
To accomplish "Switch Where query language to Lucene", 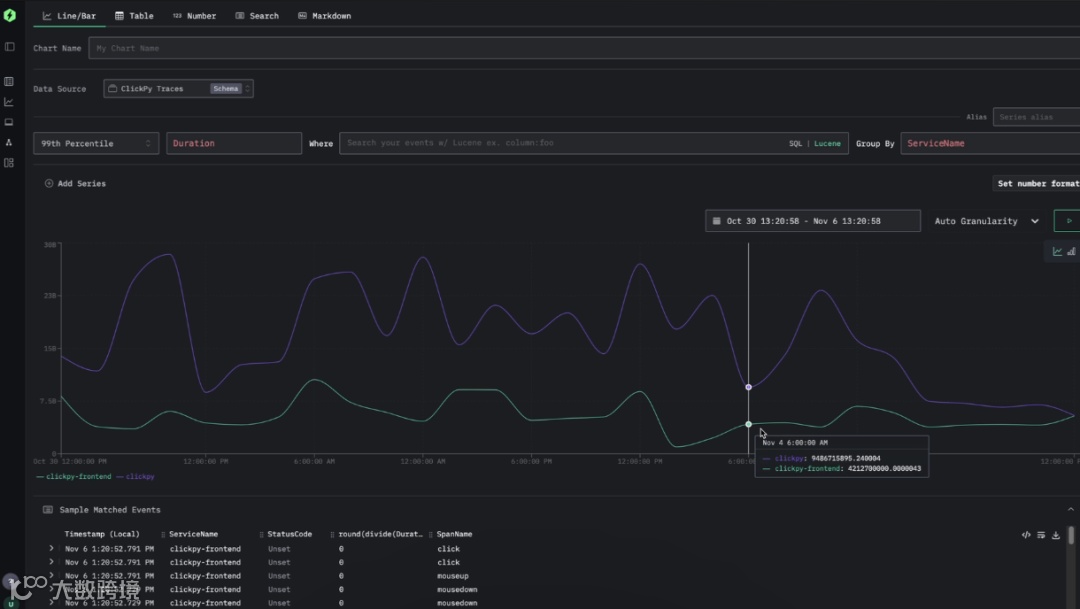I will click(x=827, y=143).
